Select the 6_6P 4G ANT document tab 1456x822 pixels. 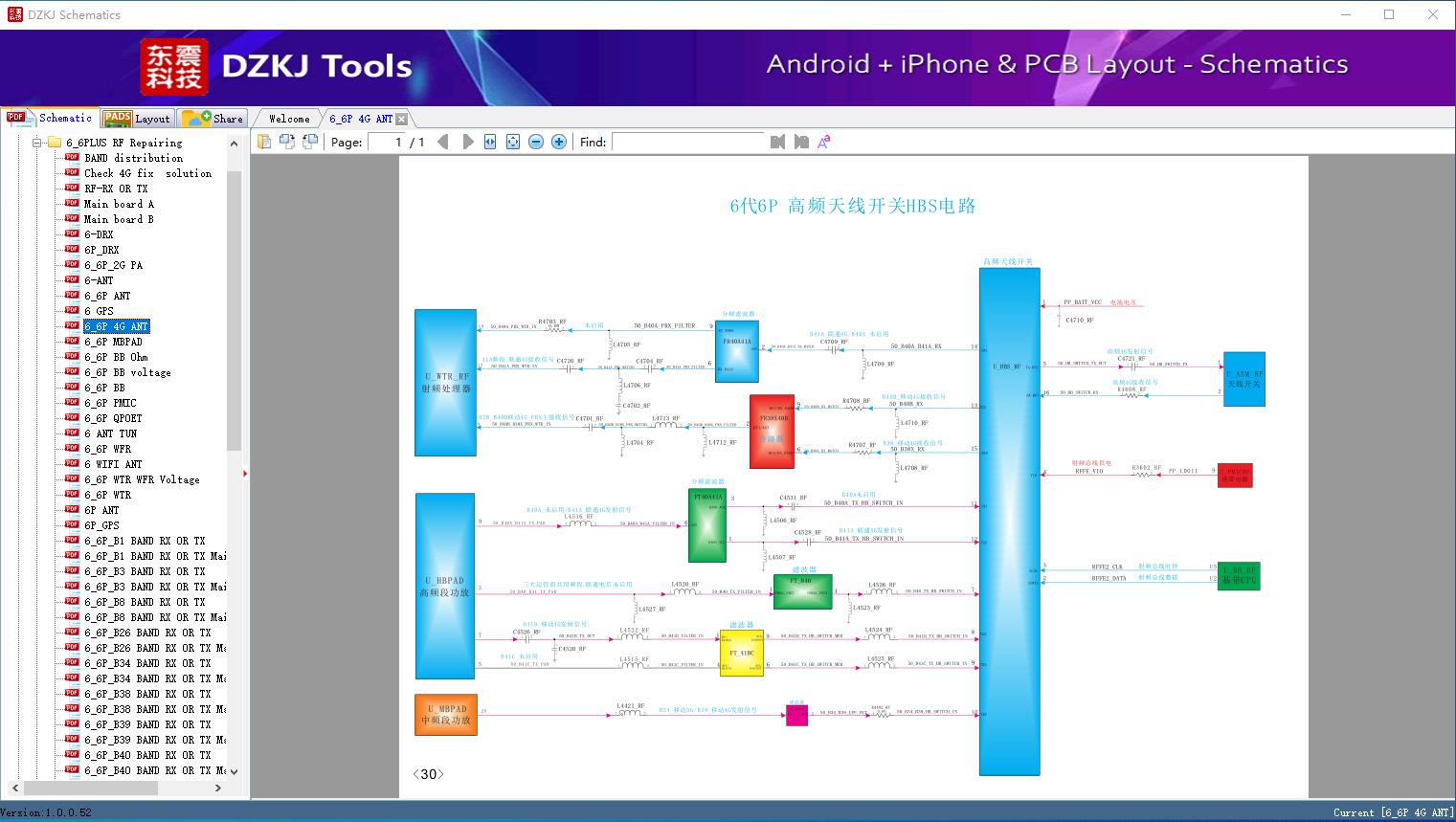tap(360, 119)
